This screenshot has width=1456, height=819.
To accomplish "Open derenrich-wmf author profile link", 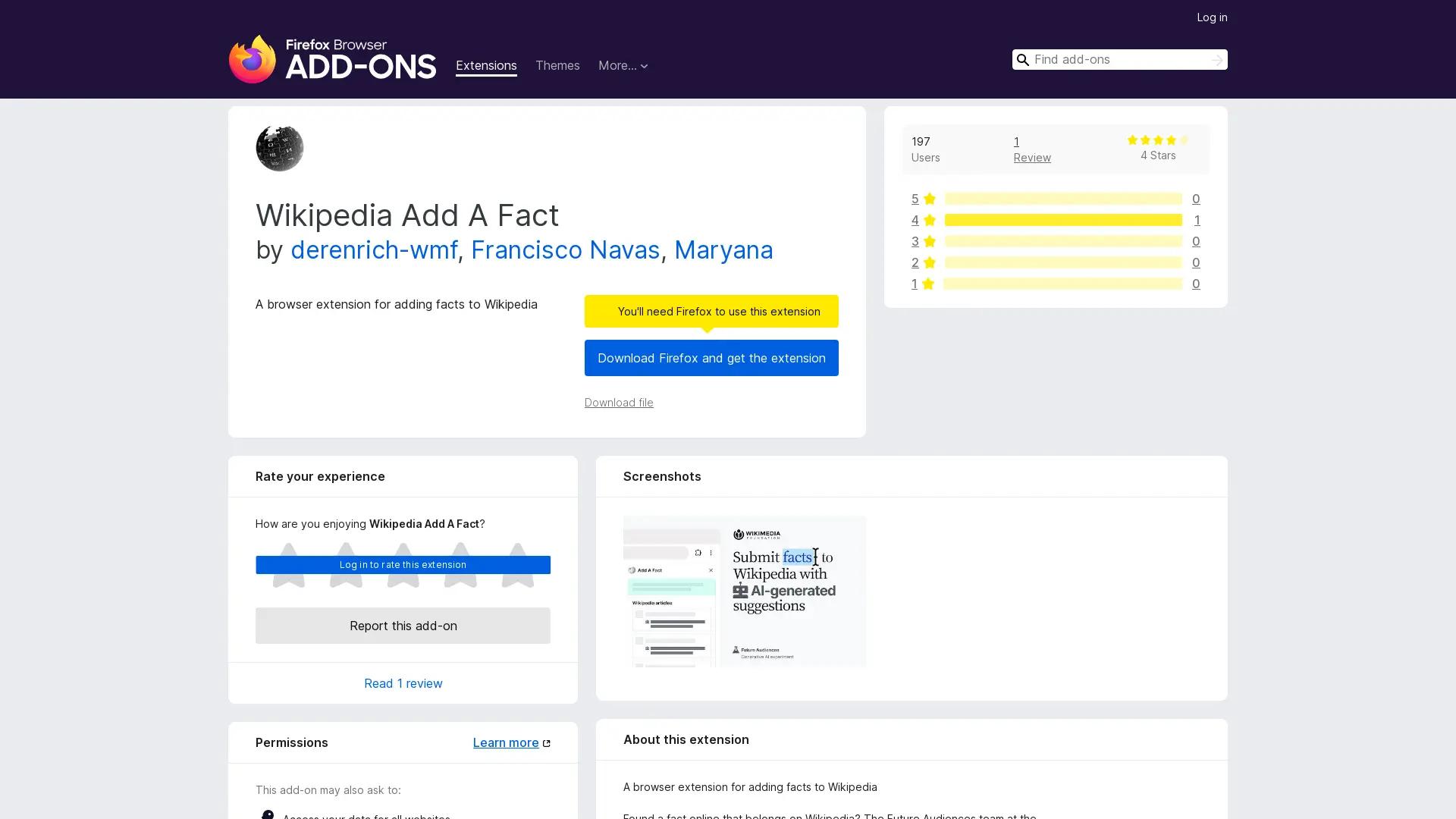I will point(375,249).
